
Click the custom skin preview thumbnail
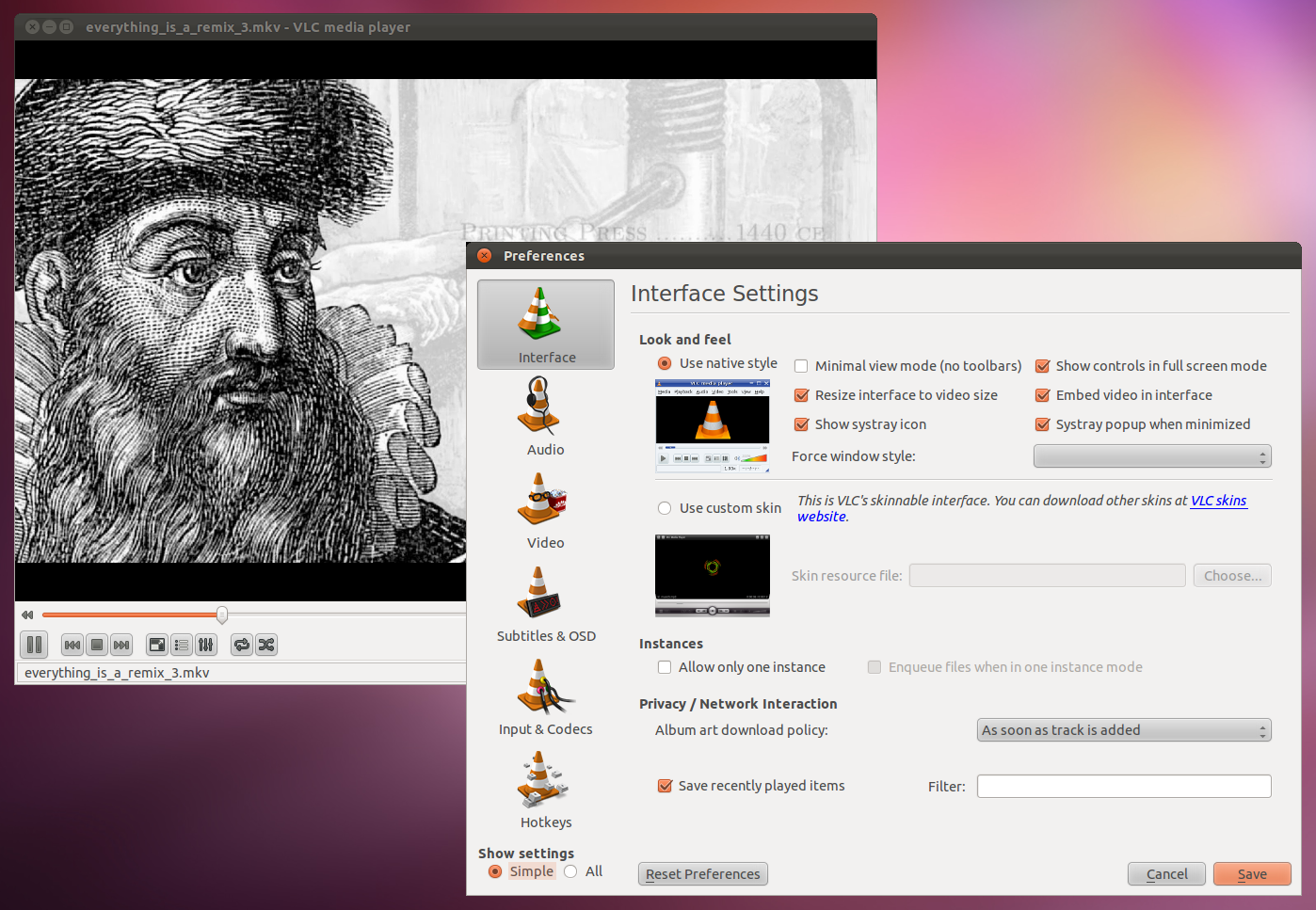(x=713, y=576)
